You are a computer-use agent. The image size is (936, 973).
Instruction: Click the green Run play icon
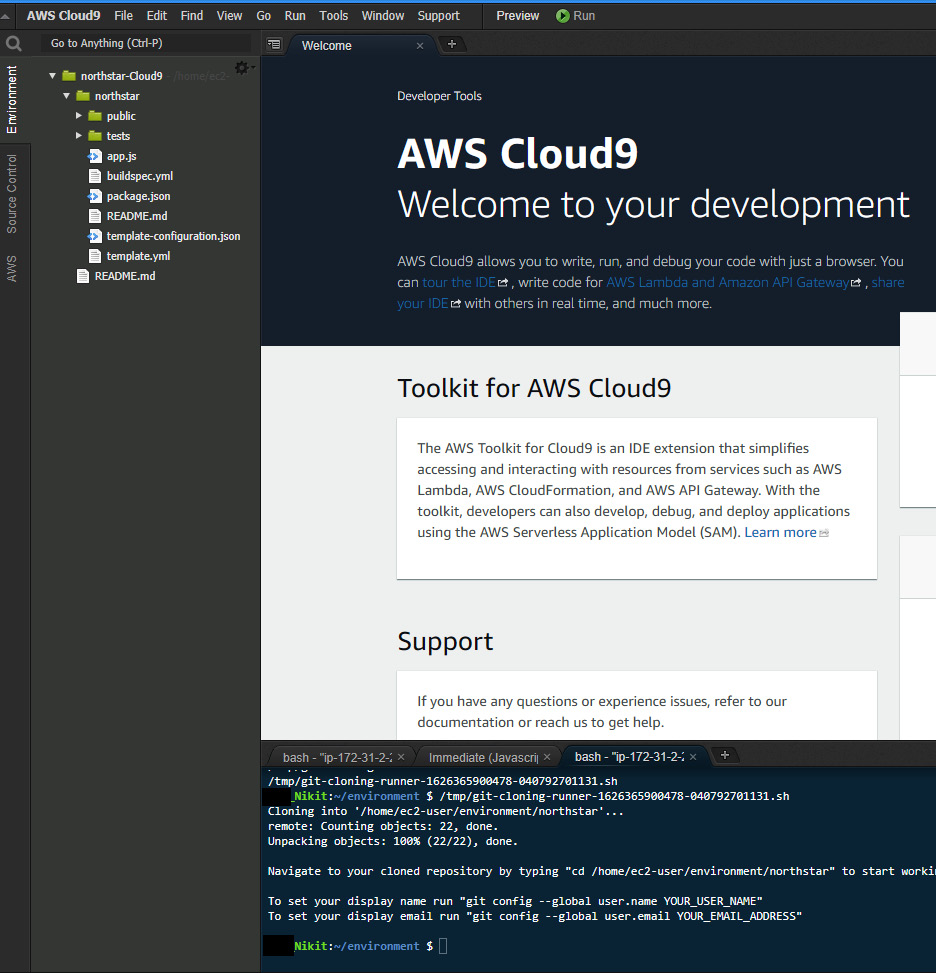[562, 16]
